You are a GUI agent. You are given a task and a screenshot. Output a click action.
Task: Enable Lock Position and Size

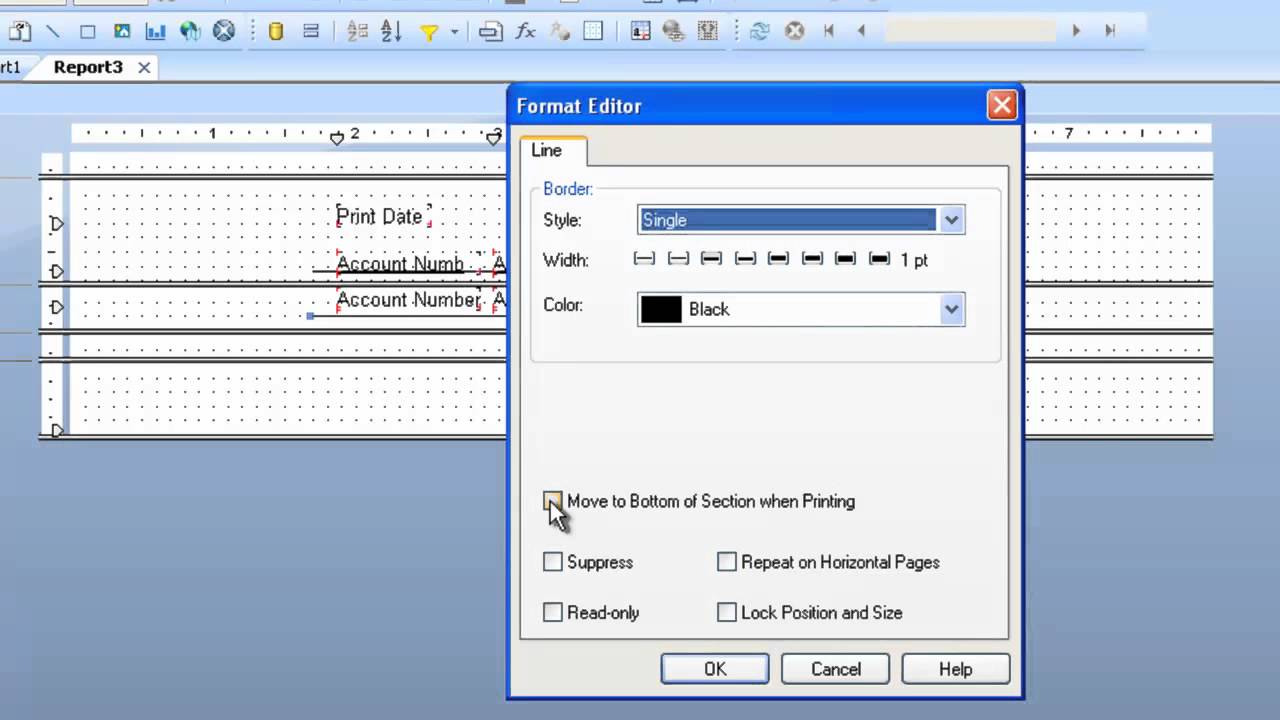[x=727, y=612]
